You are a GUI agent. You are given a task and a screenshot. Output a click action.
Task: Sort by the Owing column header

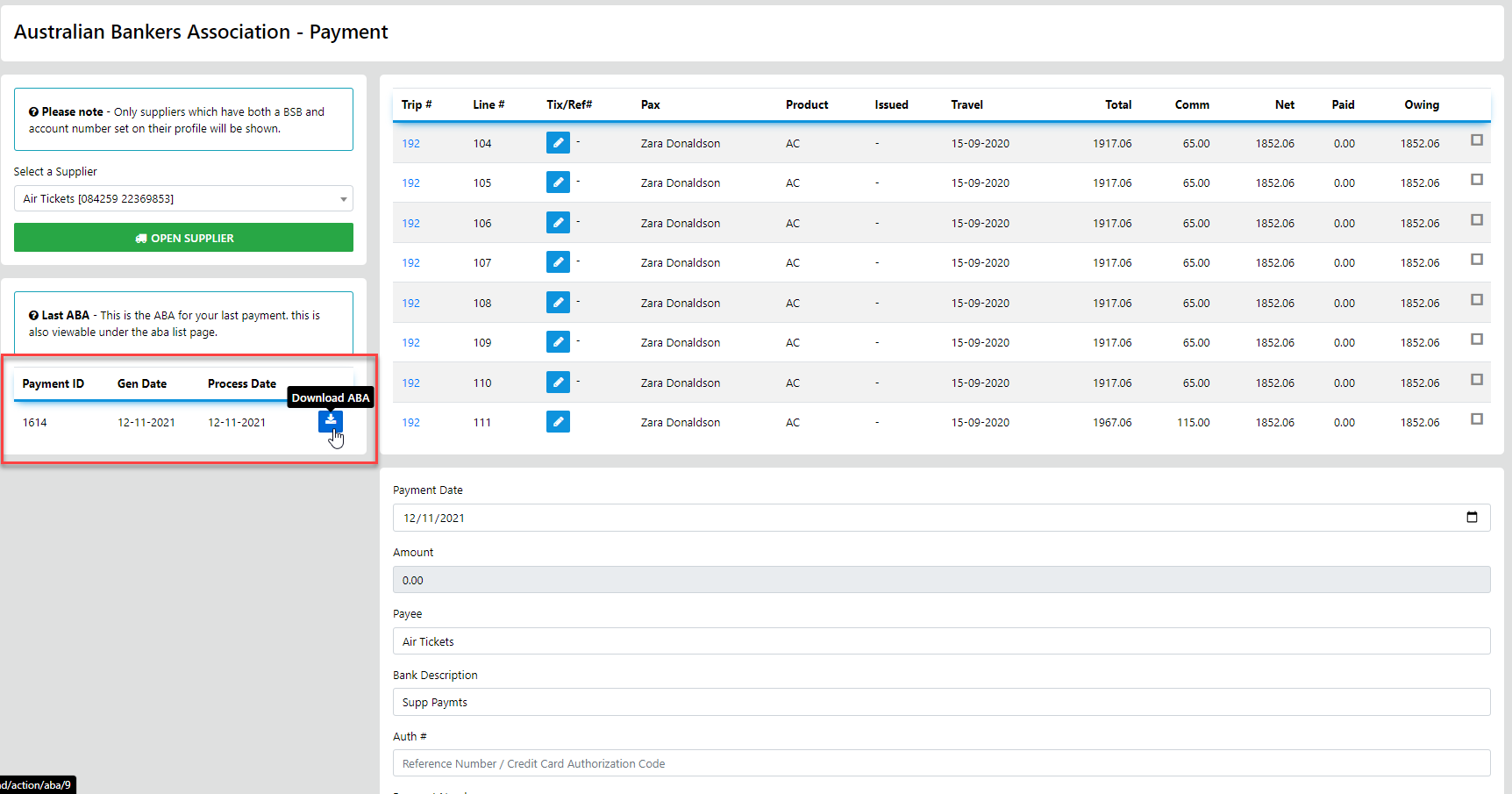pos(1421,104)
